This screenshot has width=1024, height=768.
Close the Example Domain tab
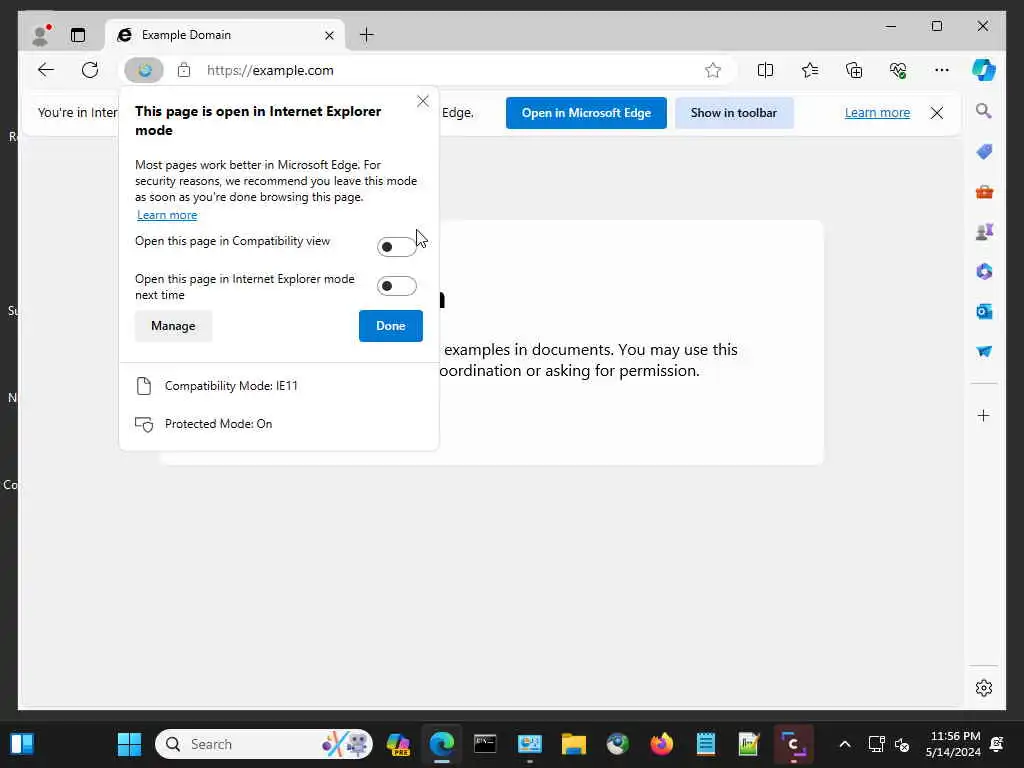(x=329, y=35)
